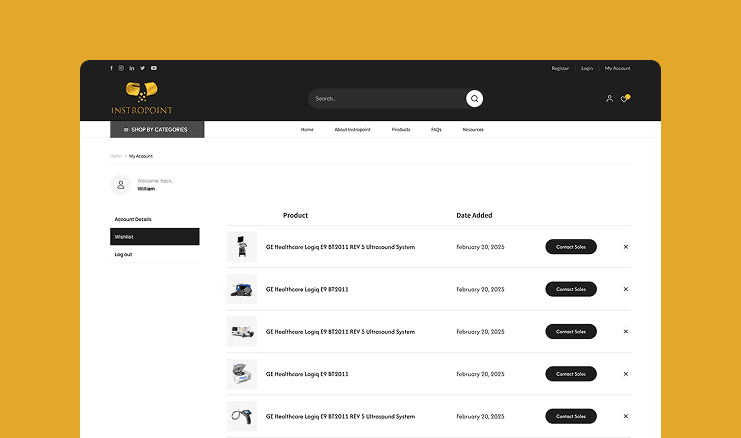Click the avatar icon beside Welcome back
Screen dimensions: 741x438
click(x=121, y=185)
